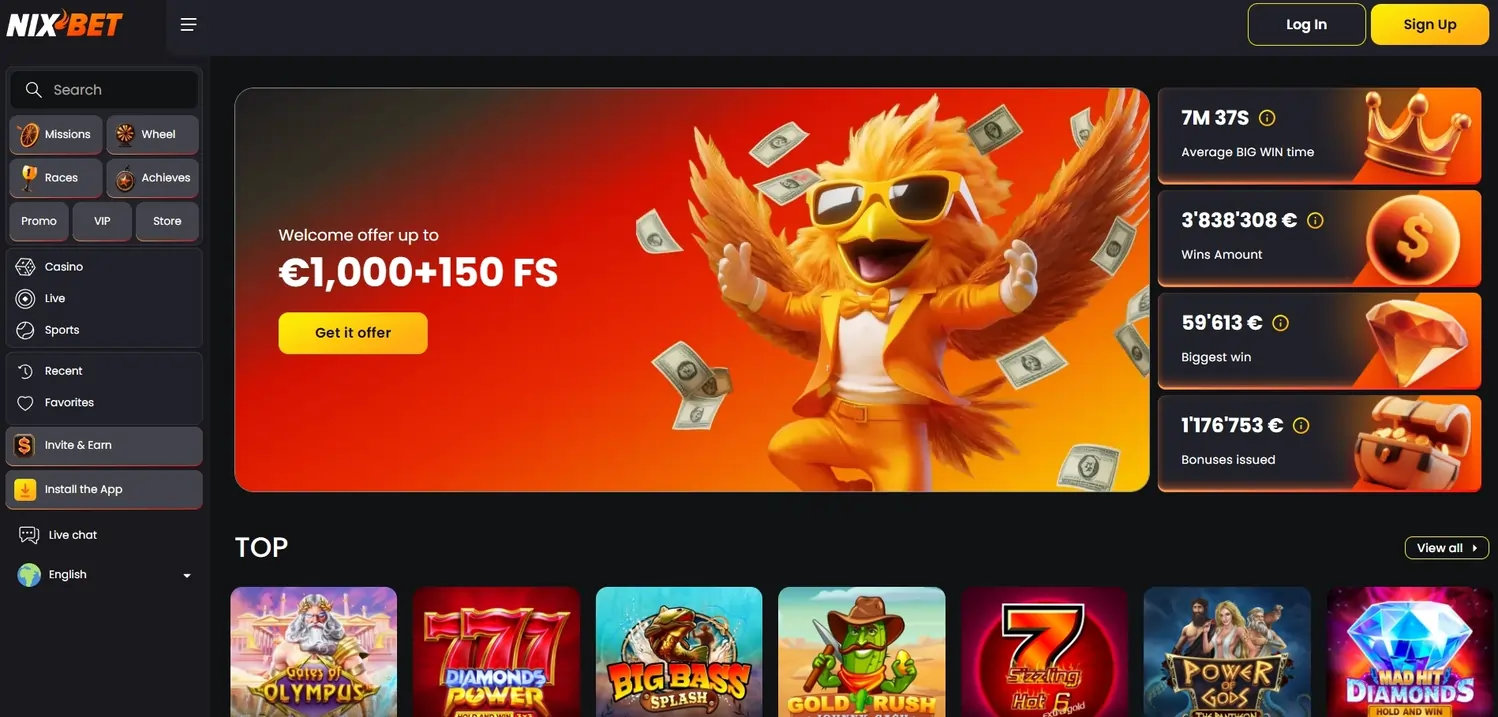This screenshot has height=717, width=1498.
Task: Expand View all for TOP games
Action: (1446, 548)
